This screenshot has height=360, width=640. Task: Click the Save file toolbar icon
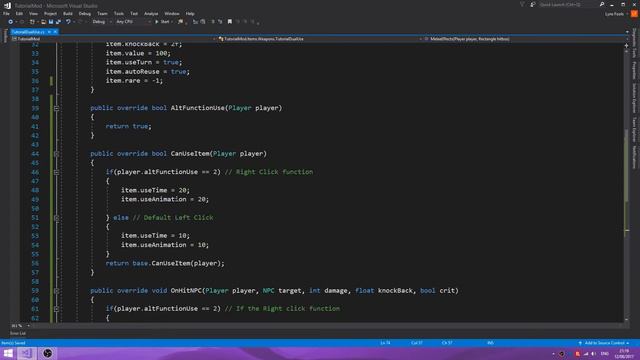point(51,22)
